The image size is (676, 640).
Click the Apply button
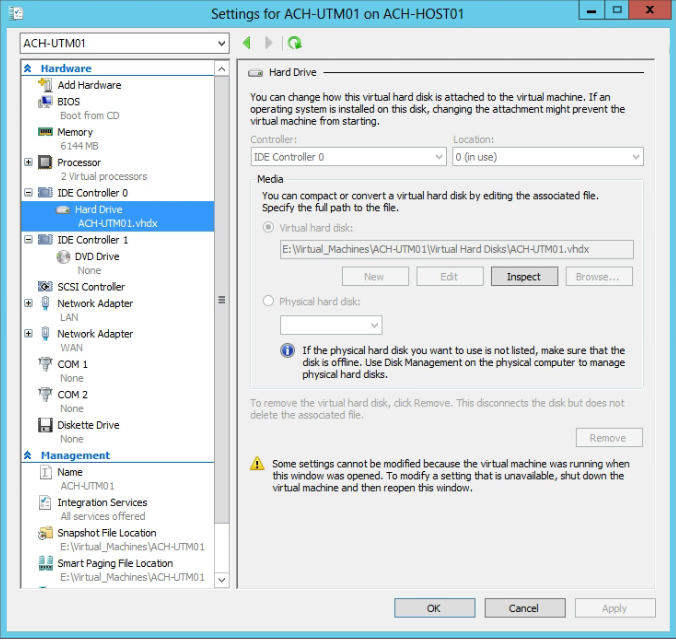point(615,608)
